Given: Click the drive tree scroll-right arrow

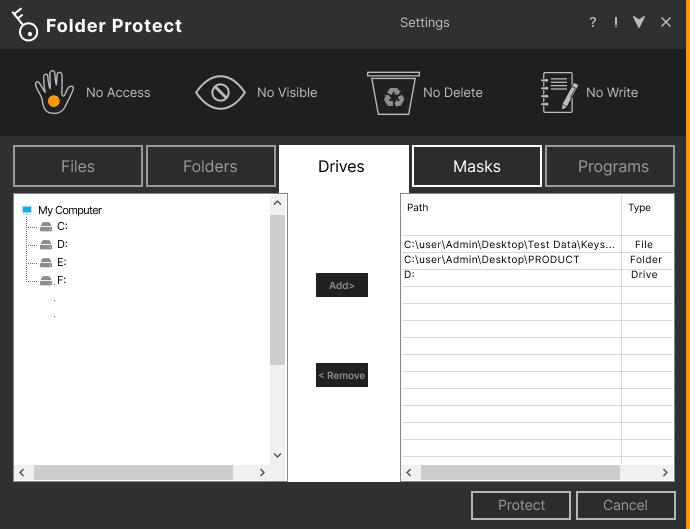Looking at the screenshot, I should (262, 472).
